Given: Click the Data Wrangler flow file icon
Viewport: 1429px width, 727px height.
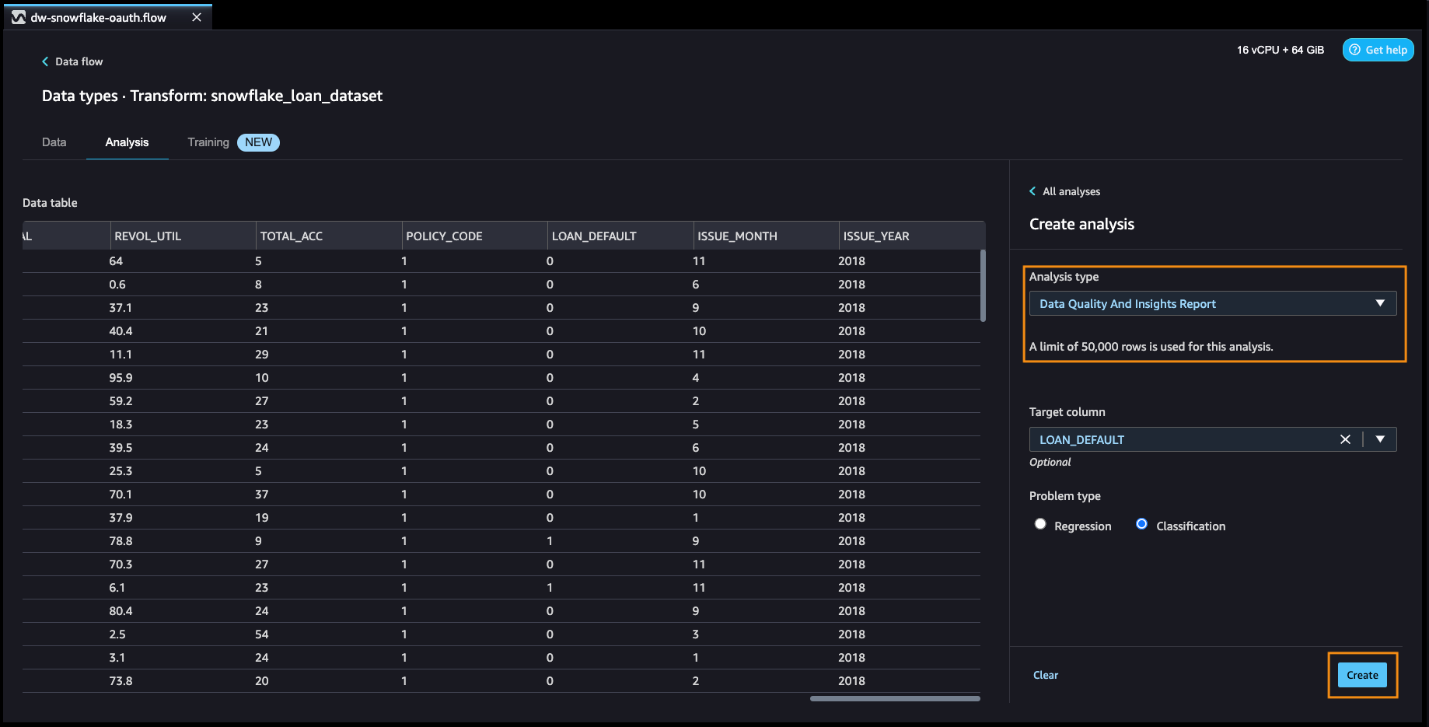Looking at the screenshot, I should [x=18, y=18].
